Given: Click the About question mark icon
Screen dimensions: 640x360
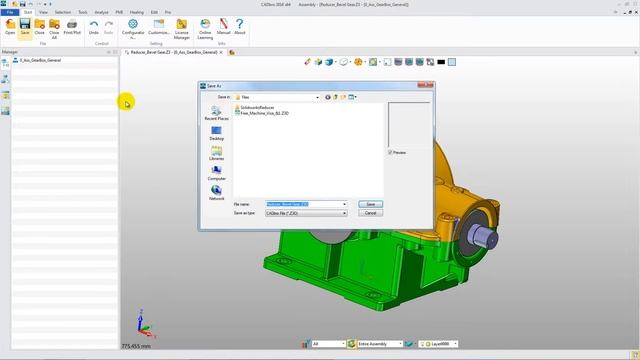Looking at the screenshot, I should (240, 27).
